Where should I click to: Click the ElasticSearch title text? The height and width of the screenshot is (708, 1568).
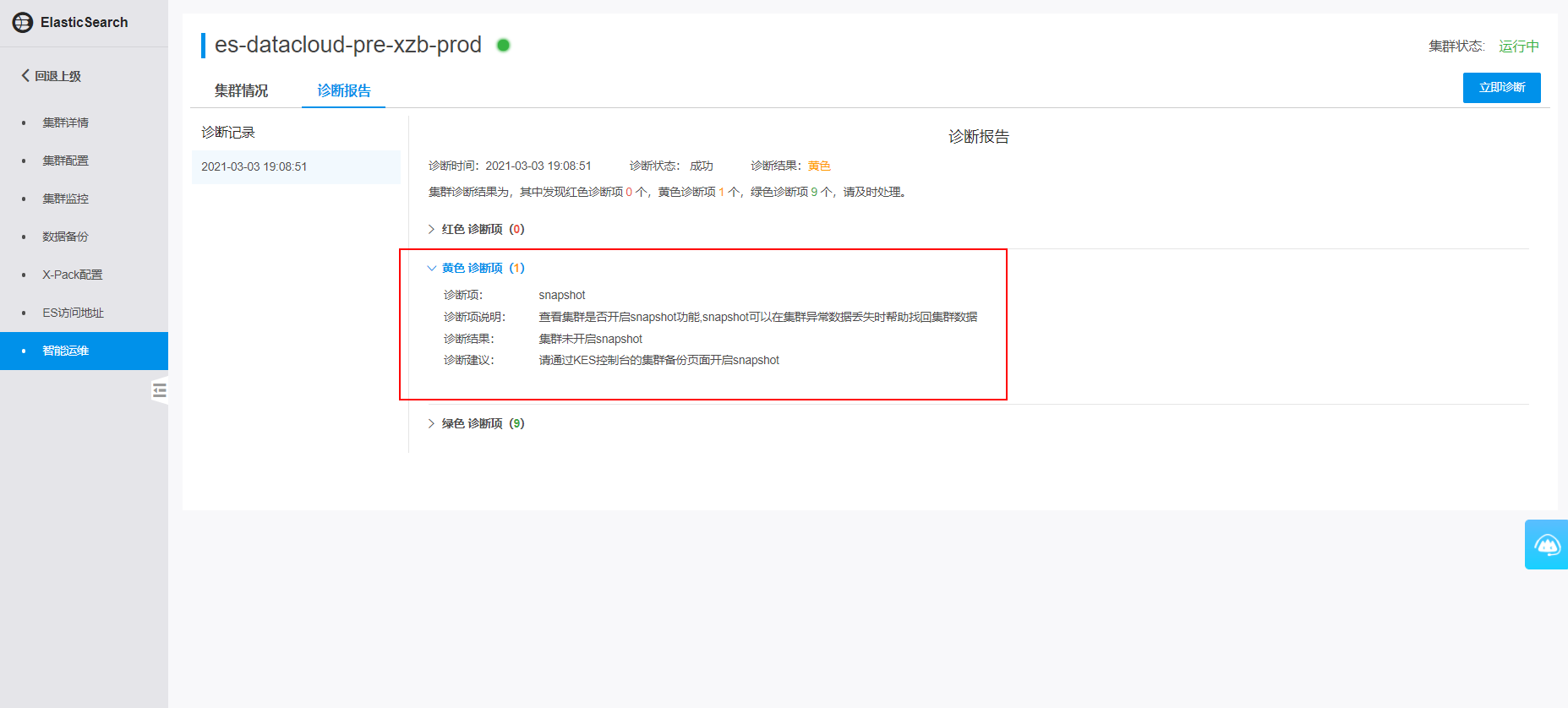click(85, 23)
